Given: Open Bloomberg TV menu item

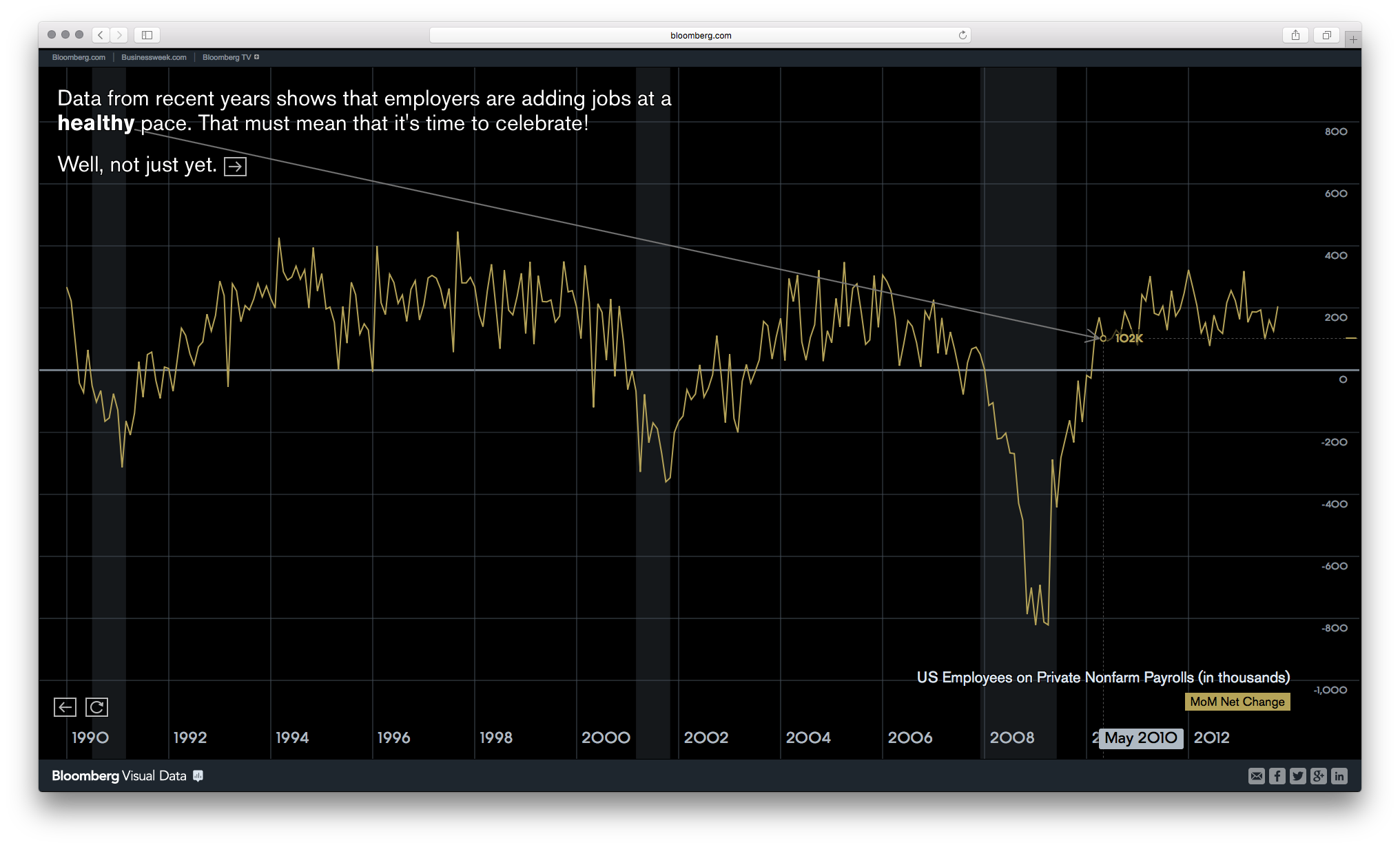Looking at the screenshot, I should tap(227, 57).
